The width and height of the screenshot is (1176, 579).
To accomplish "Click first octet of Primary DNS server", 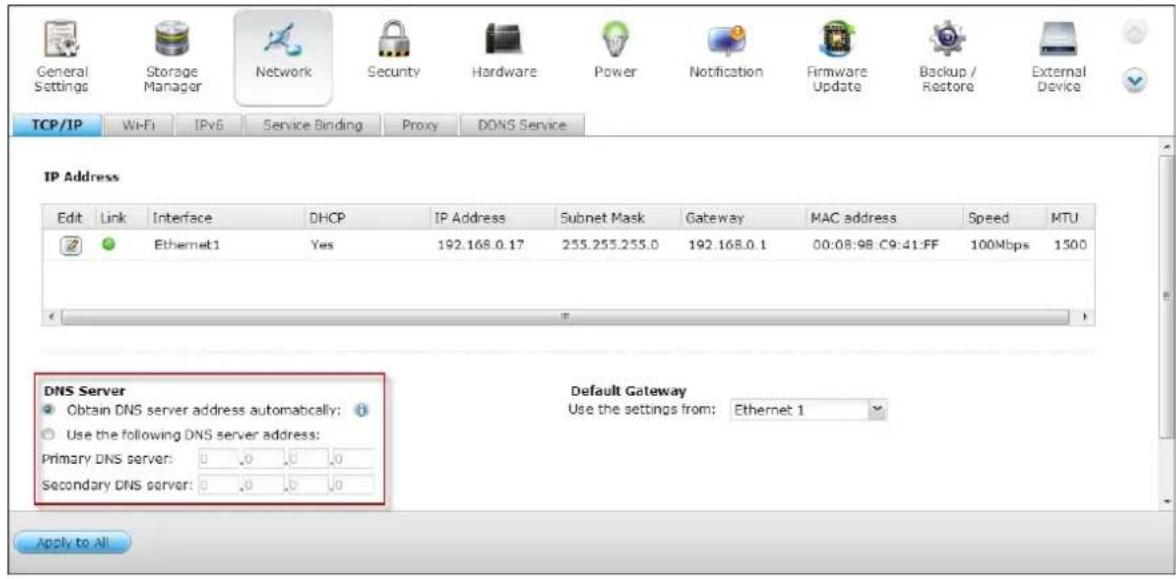I will (216, 459).
